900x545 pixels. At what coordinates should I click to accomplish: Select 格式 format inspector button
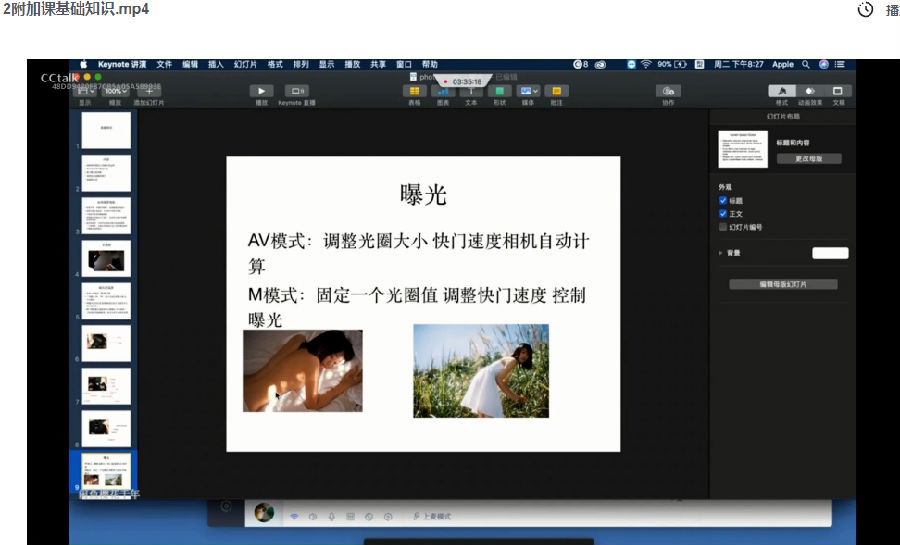tap(782, 91)
